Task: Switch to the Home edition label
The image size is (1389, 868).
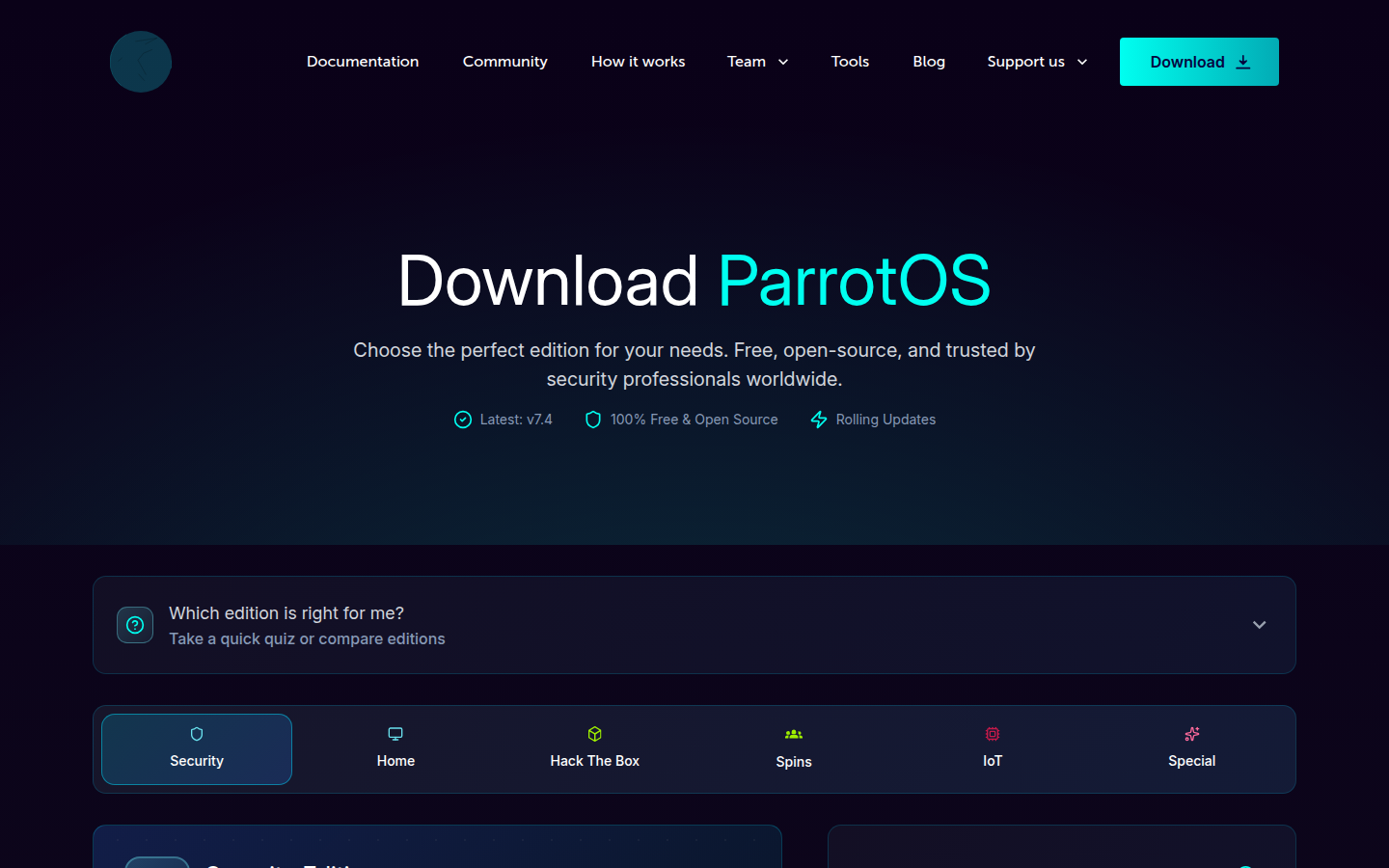Action: point(395,761)
